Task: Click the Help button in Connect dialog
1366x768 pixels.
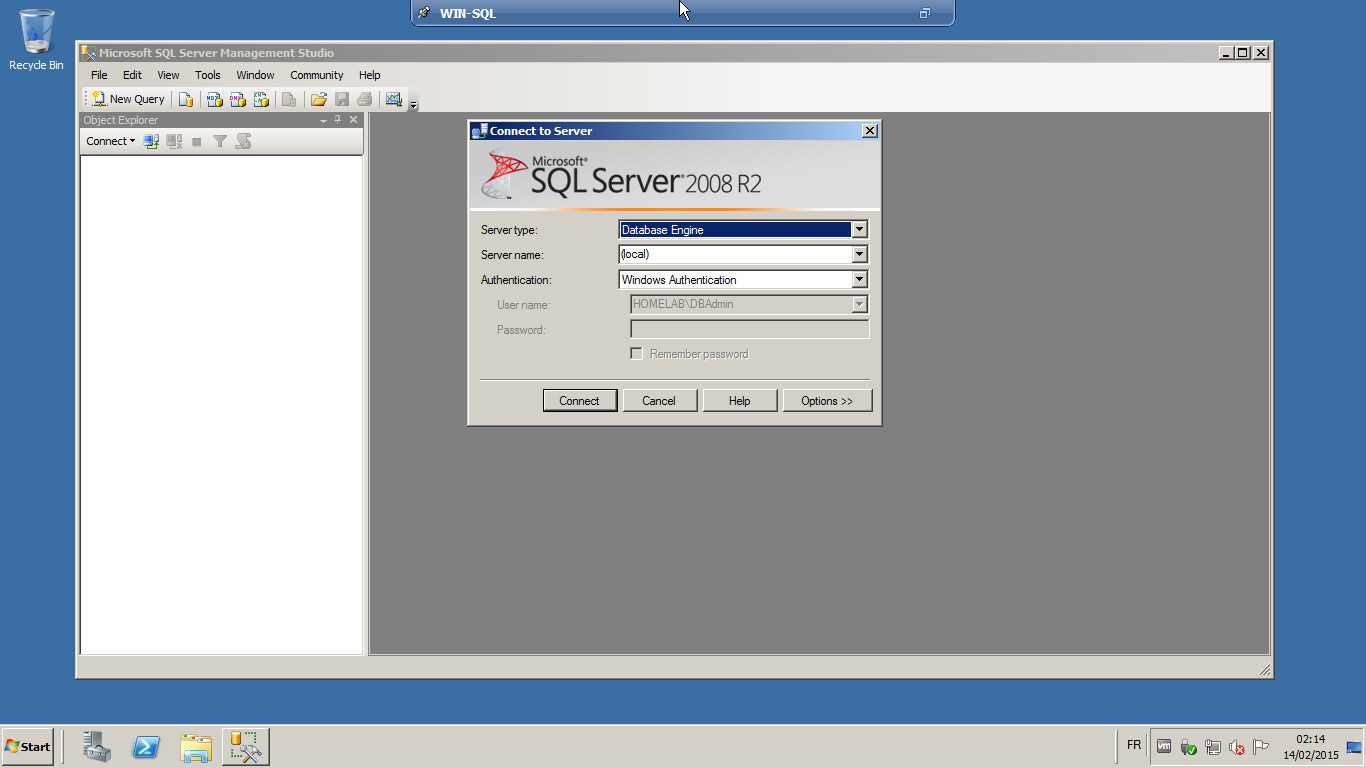Action: click(x=740, y=401)
